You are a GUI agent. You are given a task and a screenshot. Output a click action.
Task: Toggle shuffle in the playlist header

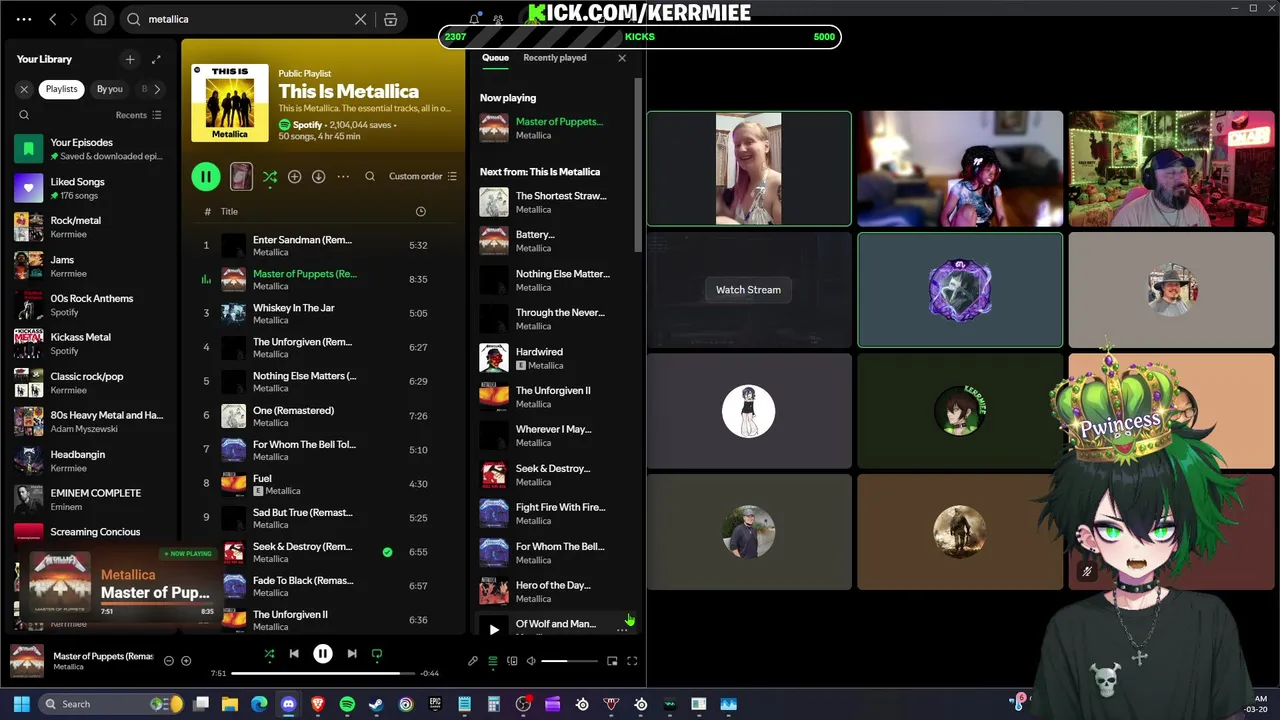click(x=270, y=177)
